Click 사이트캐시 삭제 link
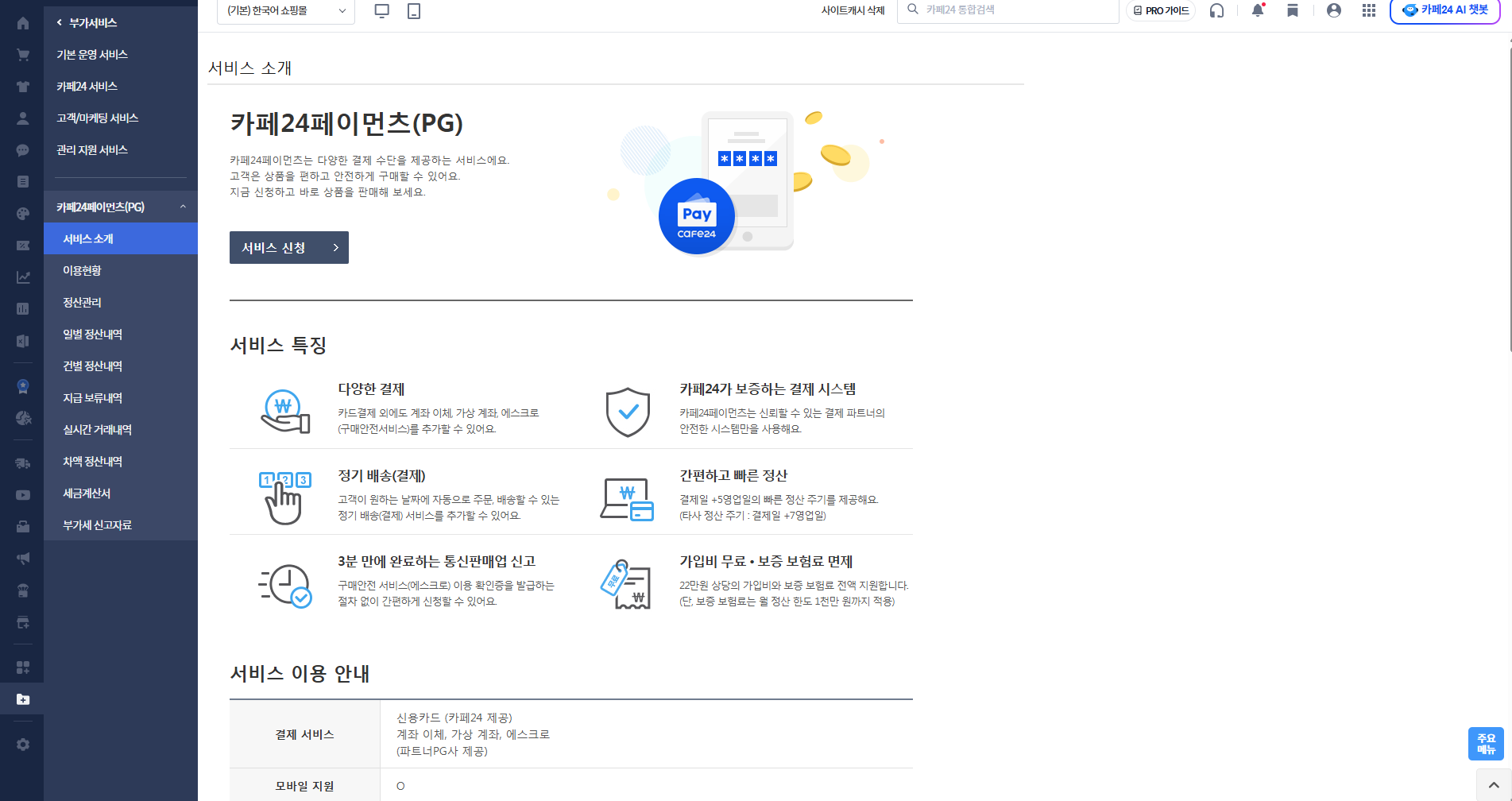The image size is (1512, 801). click(853, 10)
